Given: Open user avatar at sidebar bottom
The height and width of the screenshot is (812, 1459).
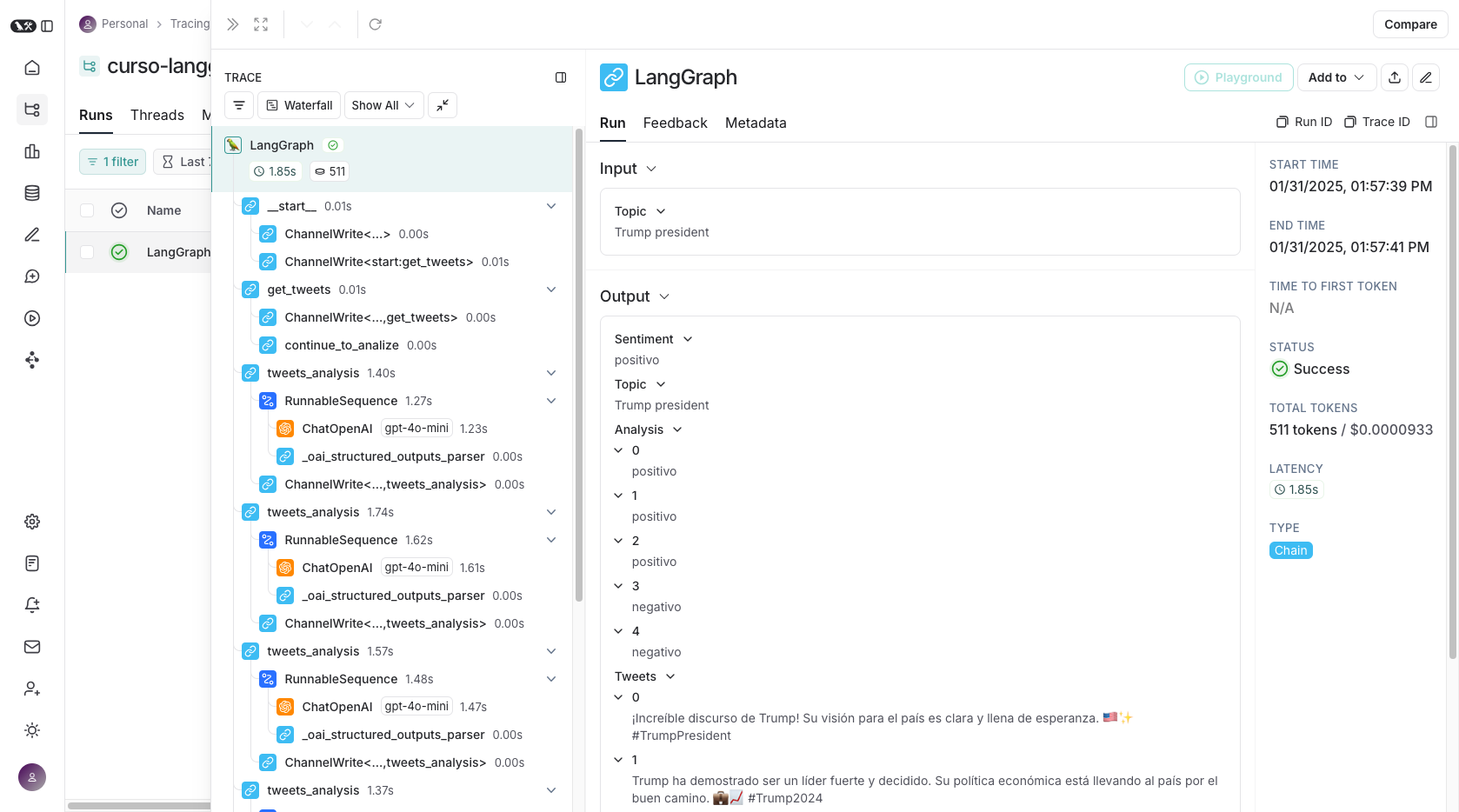Looking at the screenshot, I should (32, 777).
